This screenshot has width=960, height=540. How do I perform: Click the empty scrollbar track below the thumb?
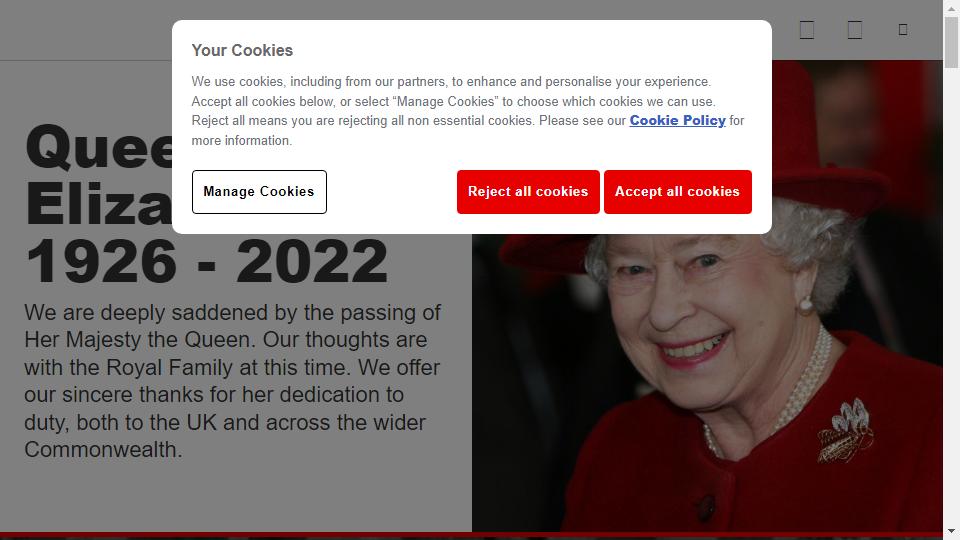[x=951, y=294]
